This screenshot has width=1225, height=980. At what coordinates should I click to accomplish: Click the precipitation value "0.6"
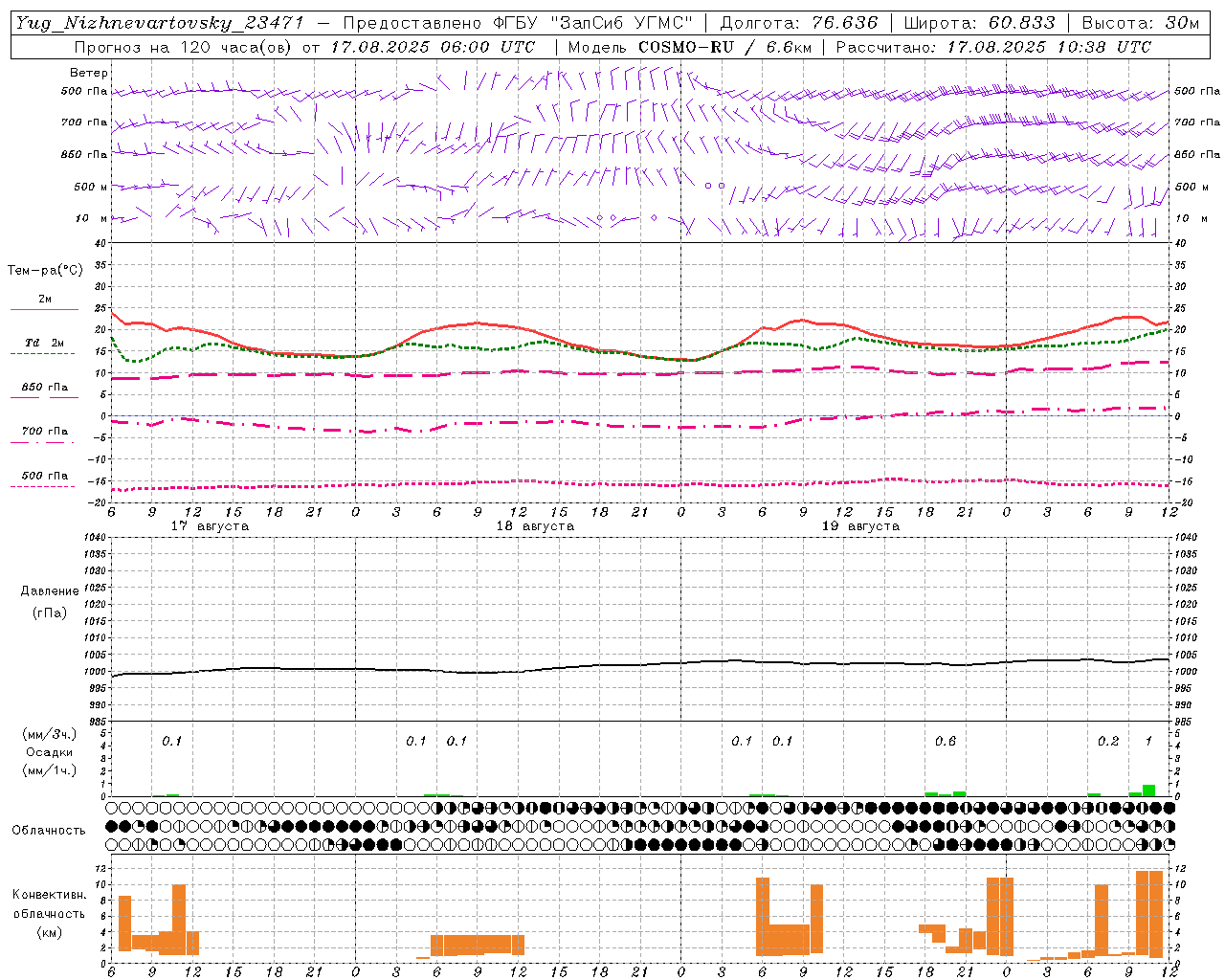tap(946, 742)
